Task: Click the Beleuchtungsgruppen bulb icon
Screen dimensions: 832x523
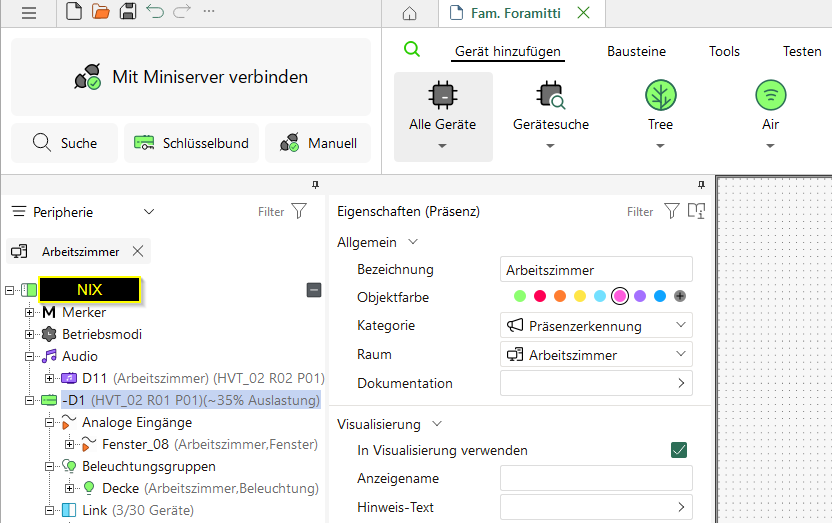Action: [69, 466]
